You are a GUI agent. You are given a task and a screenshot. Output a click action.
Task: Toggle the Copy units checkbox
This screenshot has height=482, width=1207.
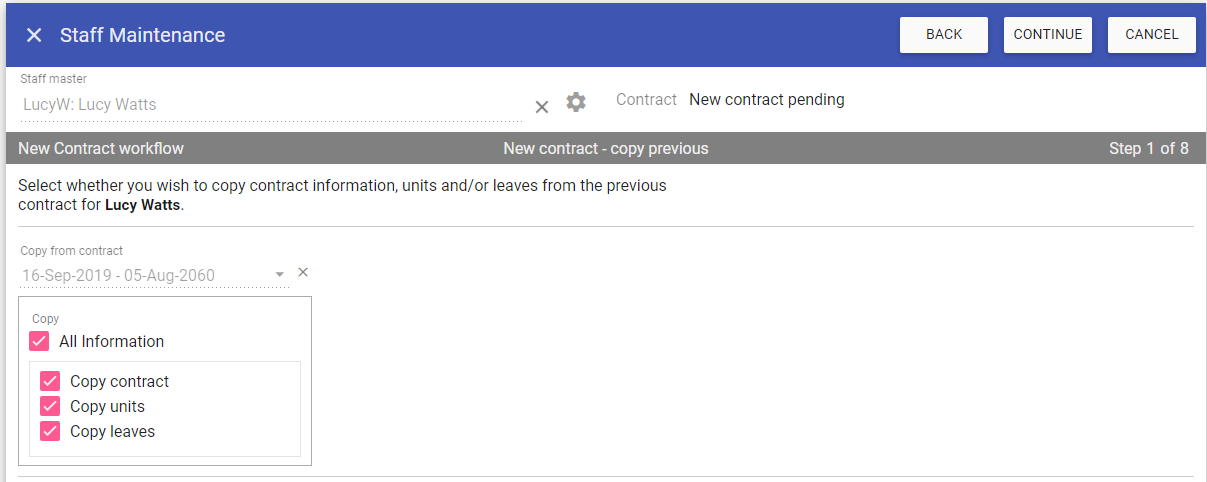(x=50, y=407)
